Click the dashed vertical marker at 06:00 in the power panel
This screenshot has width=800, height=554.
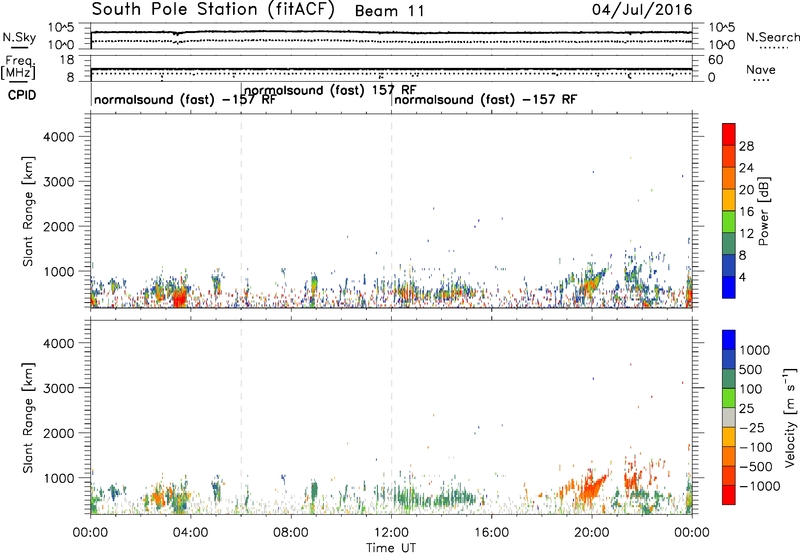(241, 211)
